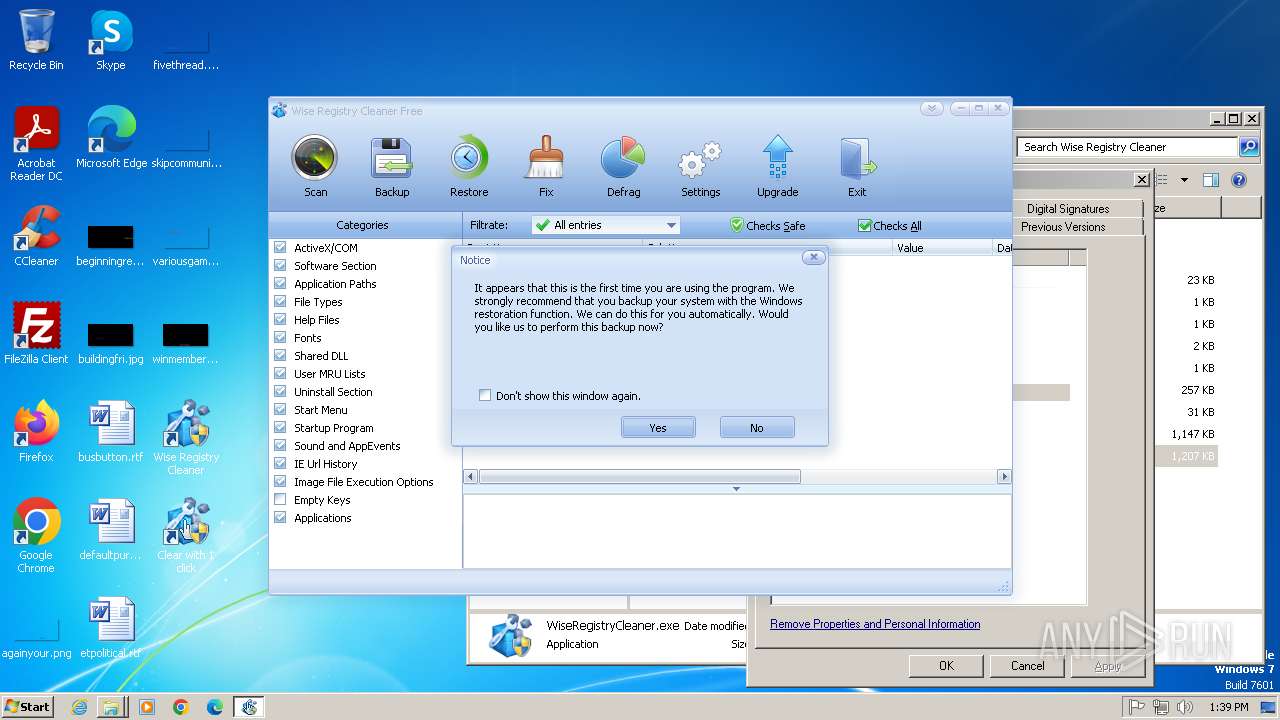Click Wise Registry Cleaner taskbar button
This screenshot has height=720, width=1280.
pos(249,707)
